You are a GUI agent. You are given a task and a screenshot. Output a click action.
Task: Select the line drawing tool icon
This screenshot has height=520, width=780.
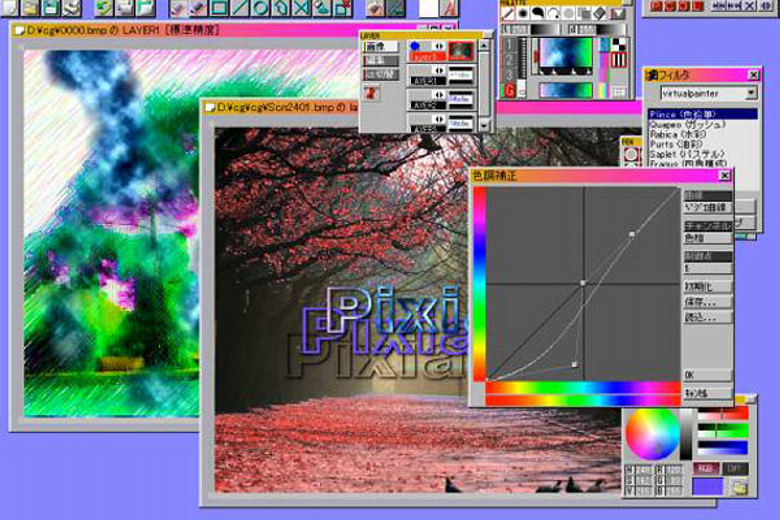[240, 7]
